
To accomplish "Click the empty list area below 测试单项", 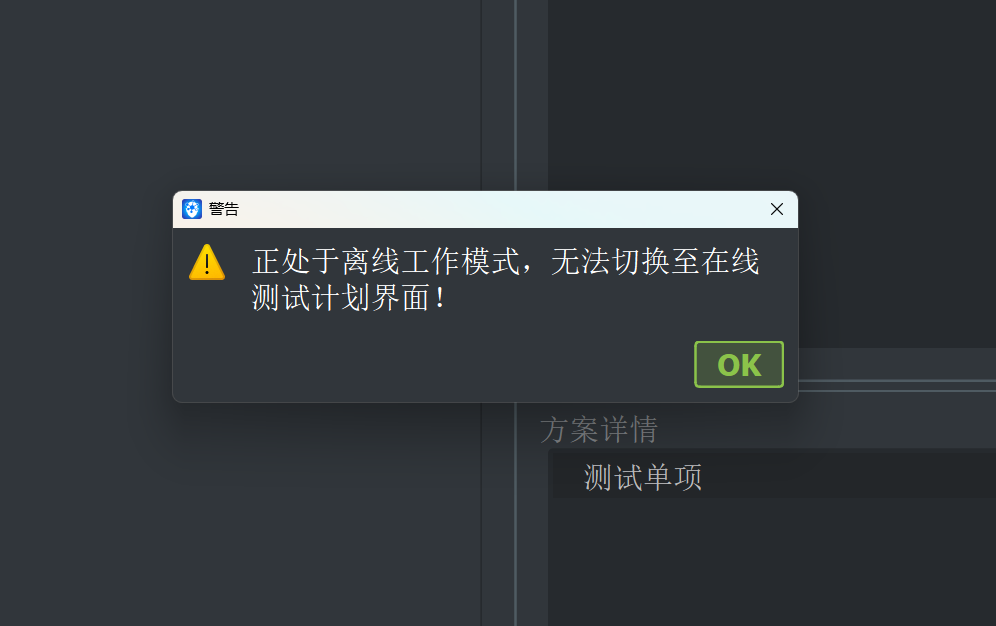I will (772, 559).
